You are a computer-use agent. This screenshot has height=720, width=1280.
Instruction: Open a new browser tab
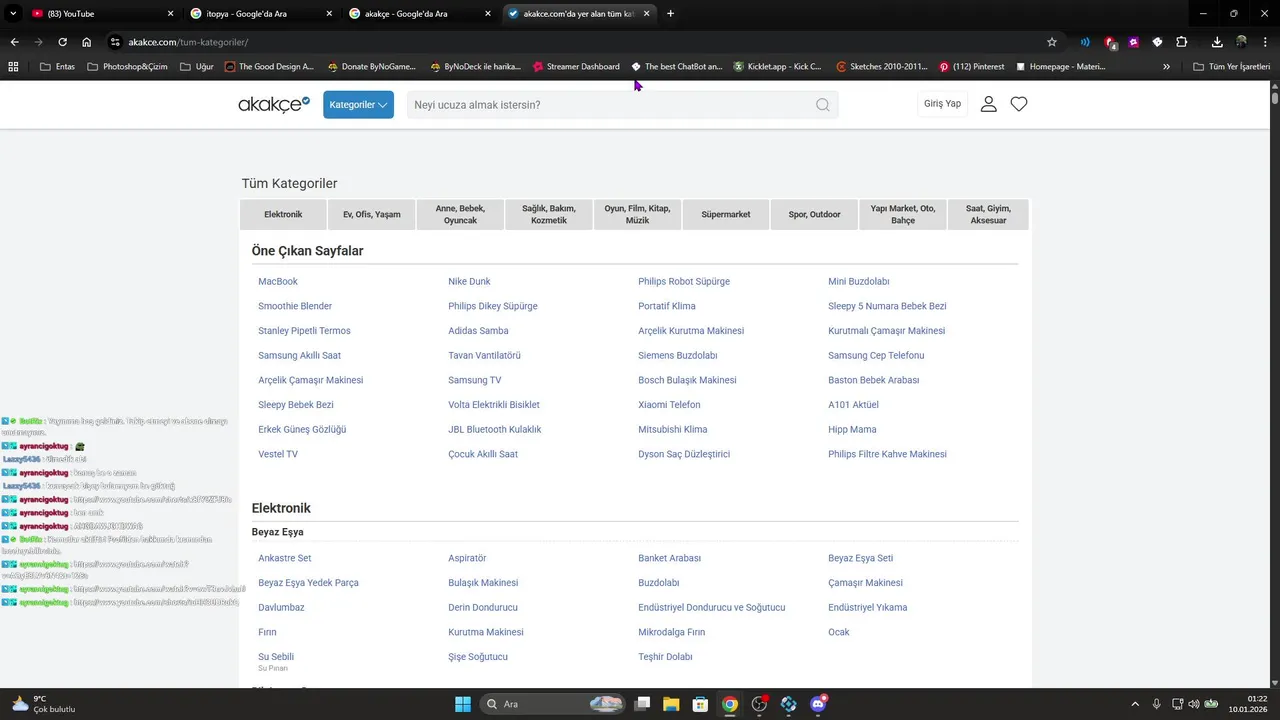[670, 14]
